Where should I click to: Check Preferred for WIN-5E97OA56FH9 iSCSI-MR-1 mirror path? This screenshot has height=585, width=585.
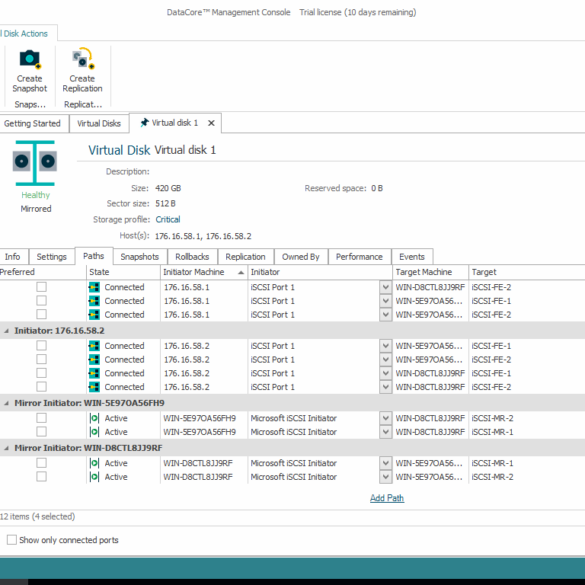41,432
